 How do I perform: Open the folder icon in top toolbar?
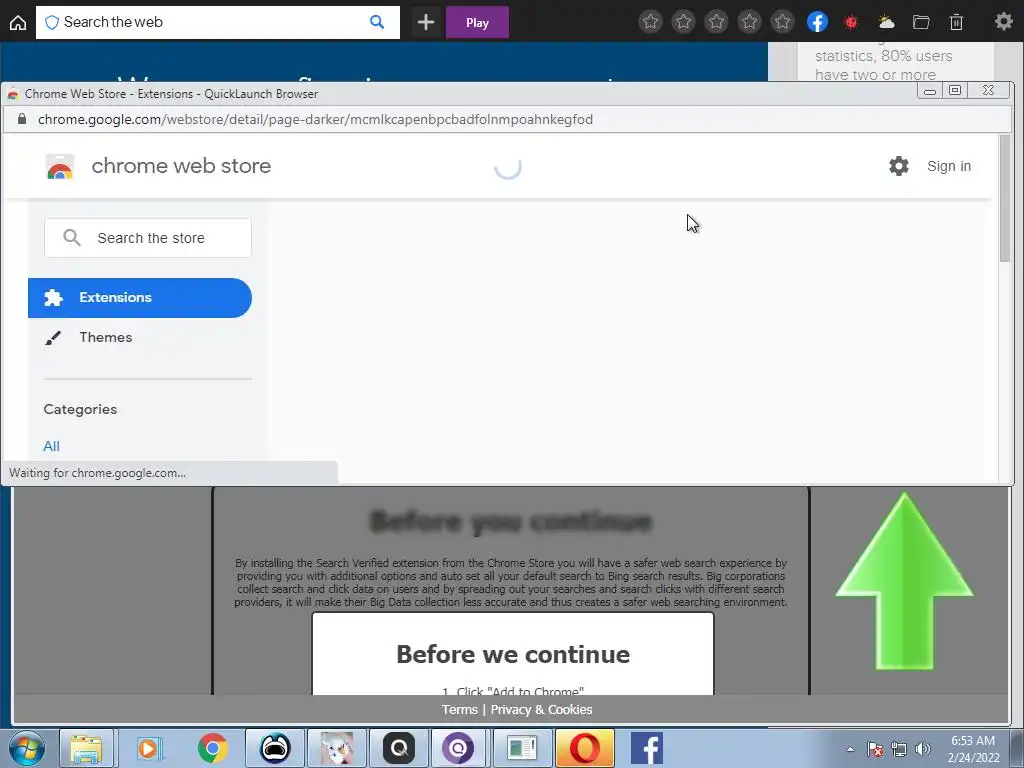[x=921, y=22]
